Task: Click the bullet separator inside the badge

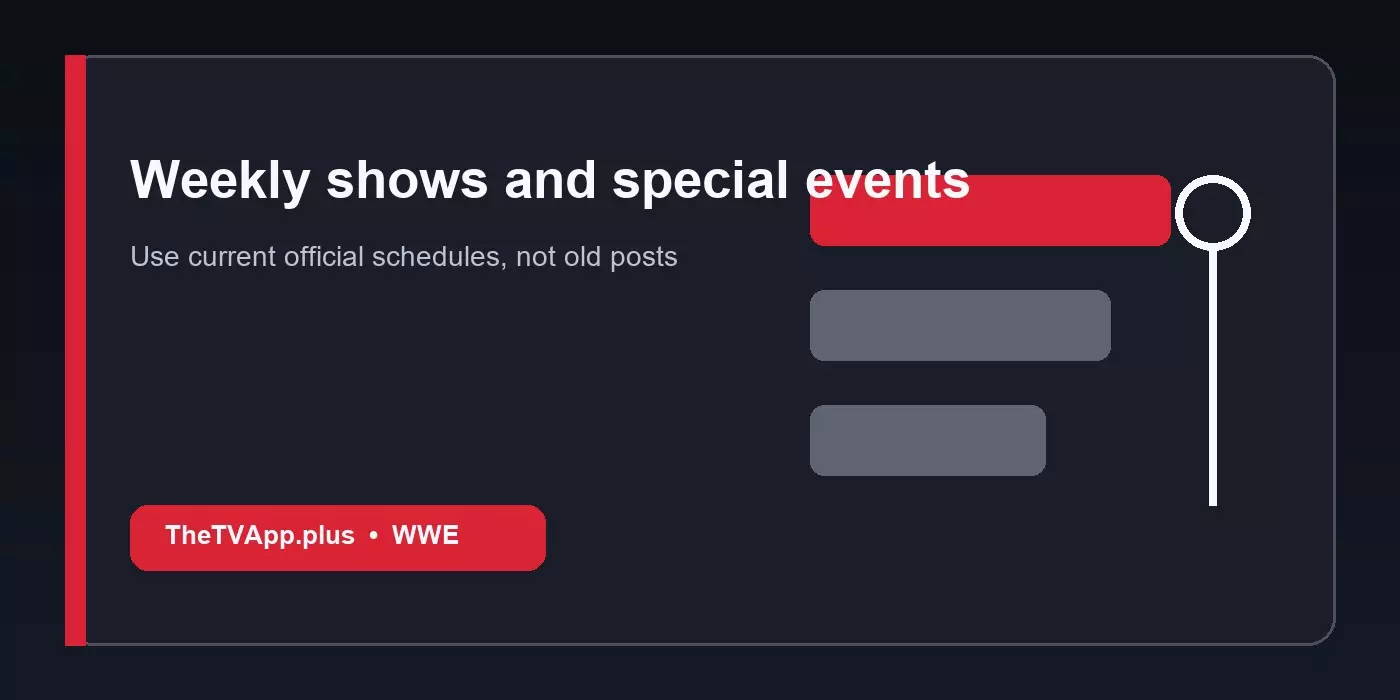Action: click(373, 536)
